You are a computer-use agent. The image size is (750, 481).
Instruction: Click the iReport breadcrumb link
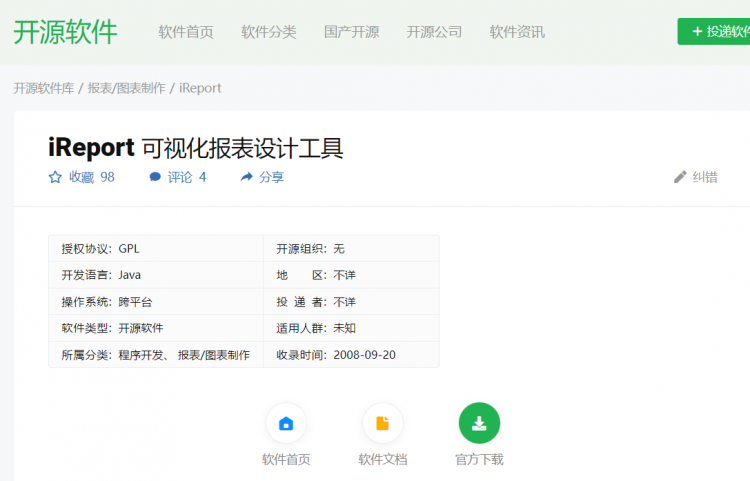(x=200, y=88)
